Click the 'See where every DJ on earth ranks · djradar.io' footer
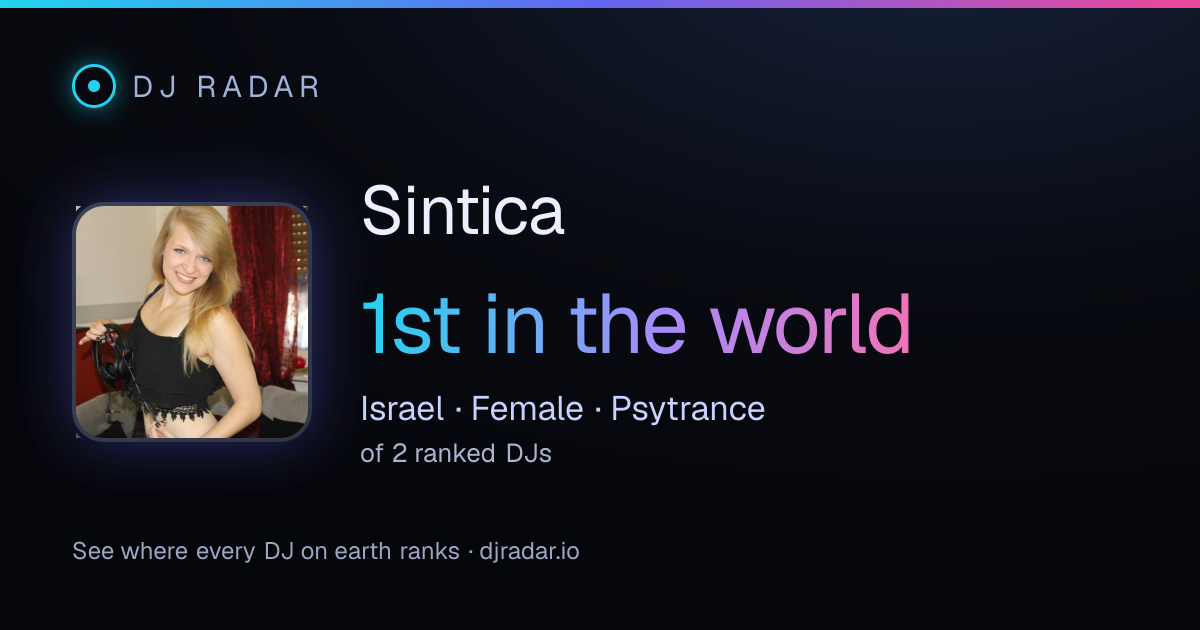This screenshot has height=630, width=1200. 326,551
